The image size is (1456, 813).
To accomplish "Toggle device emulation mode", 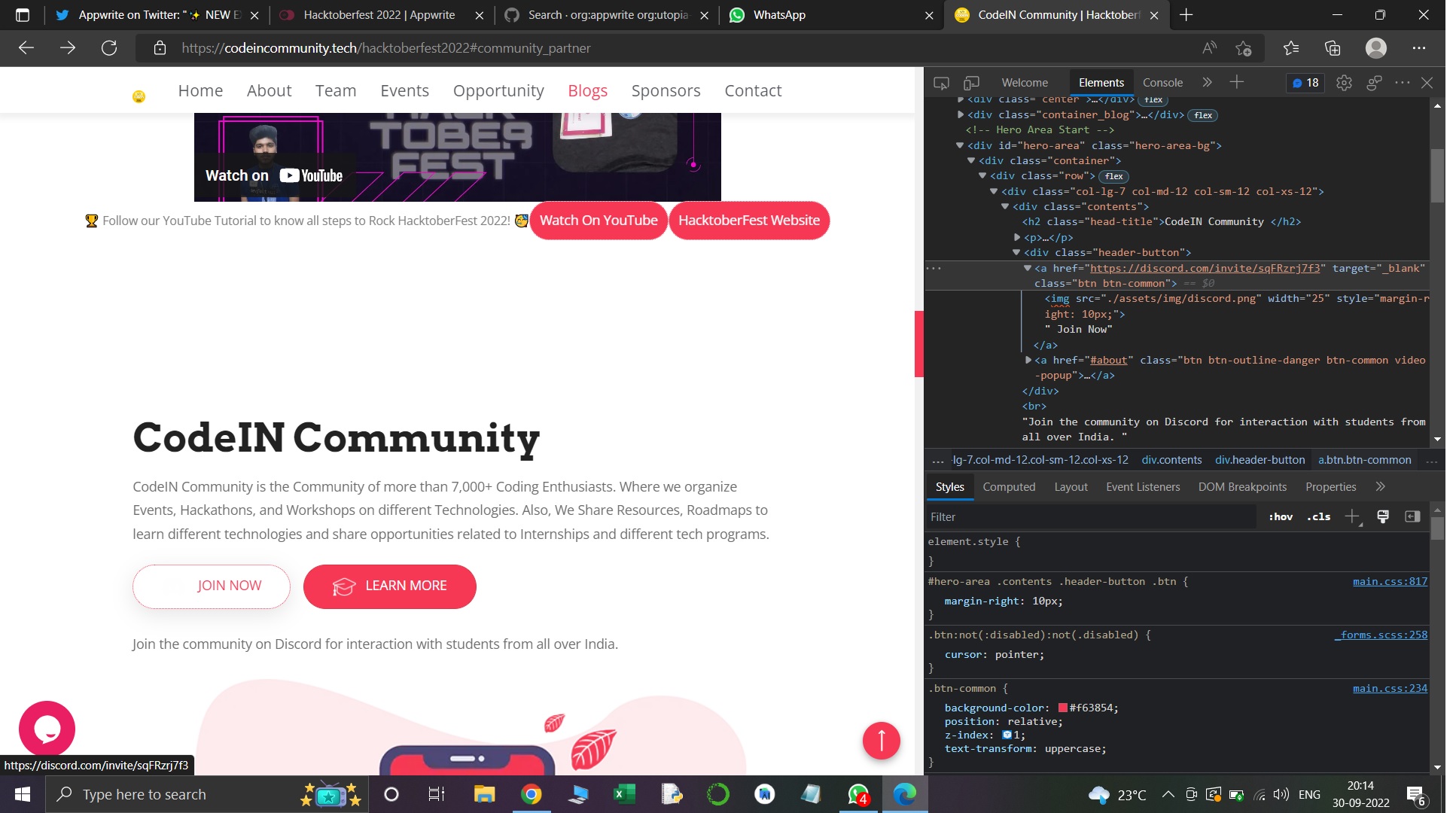I will [x=971, y=83].
